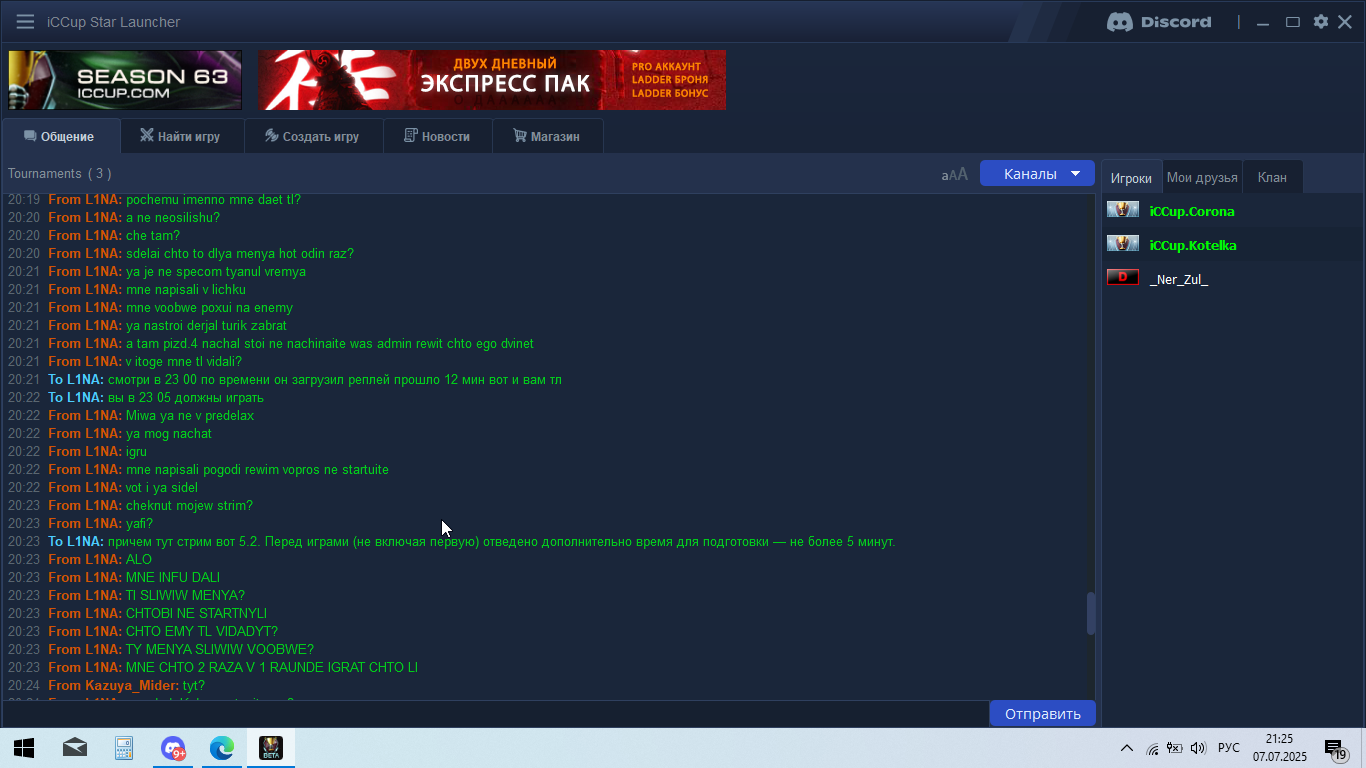Change chat font size with the aAA icon
Viewport: 1366px width, 768px height.
(955, 174)
